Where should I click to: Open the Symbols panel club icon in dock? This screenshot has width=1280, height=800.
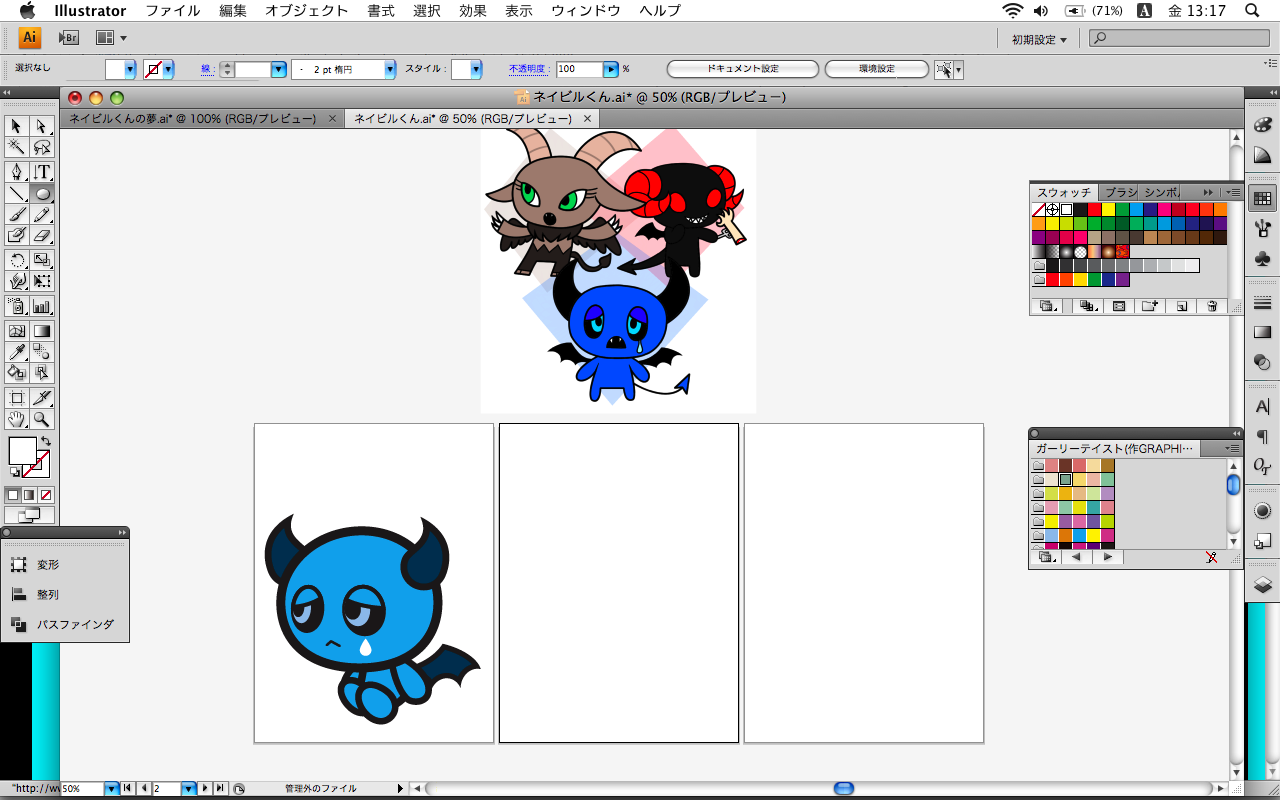1262,259
